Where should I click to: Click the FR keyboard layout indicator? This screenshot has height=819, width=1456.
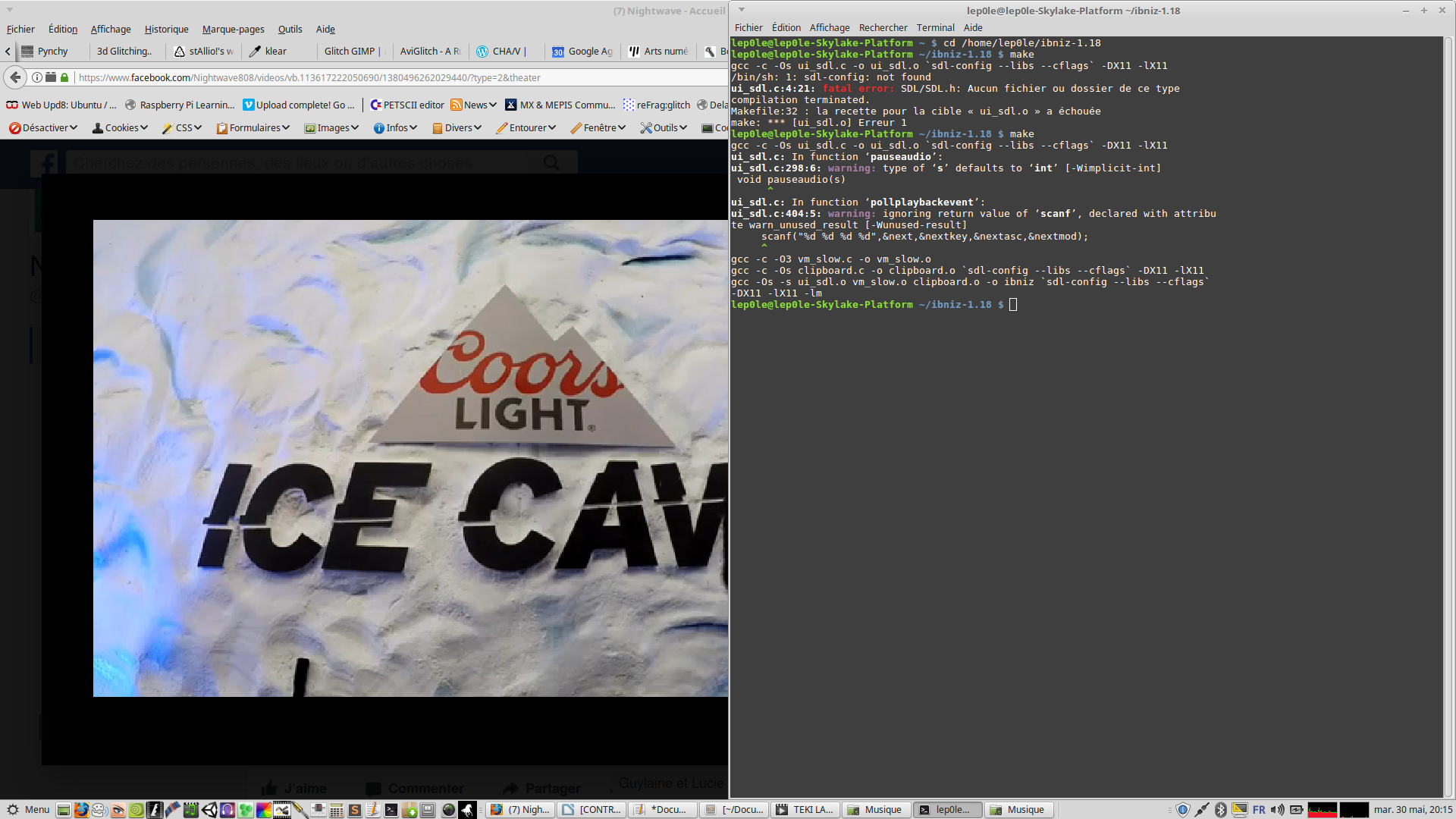coord(1259,810)
